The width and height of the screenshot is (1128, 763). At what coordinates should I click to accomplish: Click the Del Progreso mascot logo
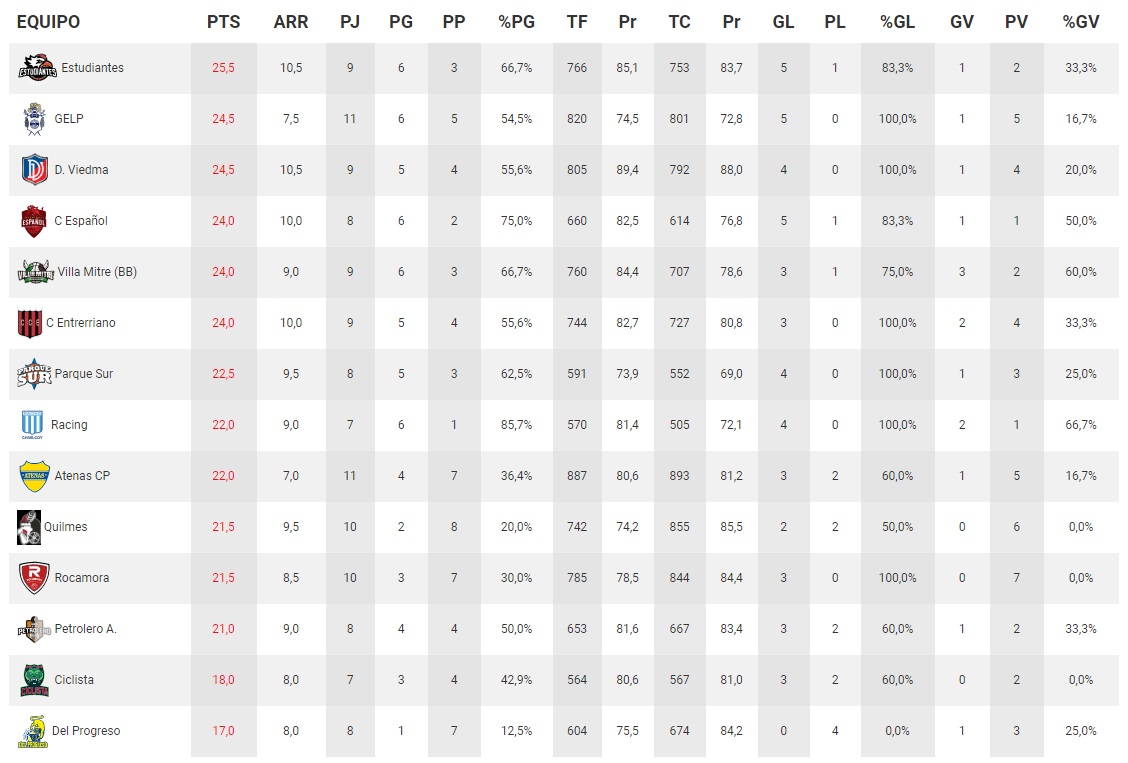(32, 731)
